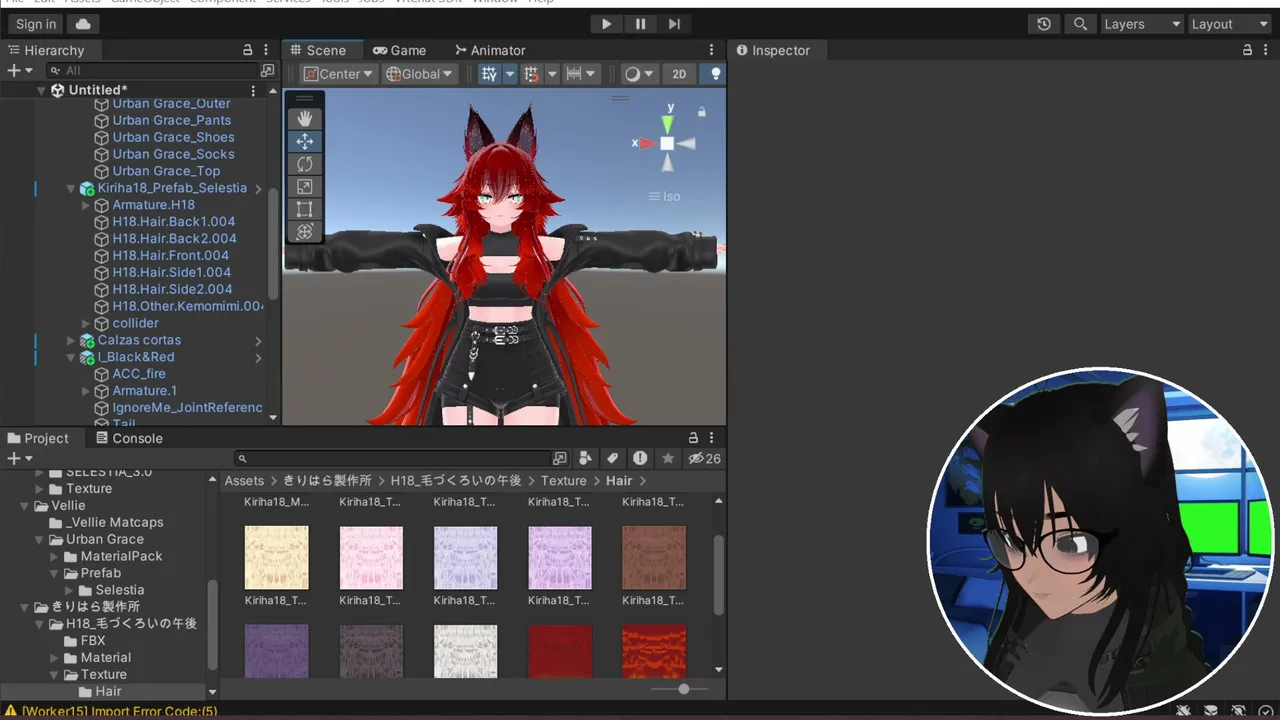Screen dimensions: 1280x720
Task: Go to Assets in the breadcrumb path
Action: tap(244, 481)
